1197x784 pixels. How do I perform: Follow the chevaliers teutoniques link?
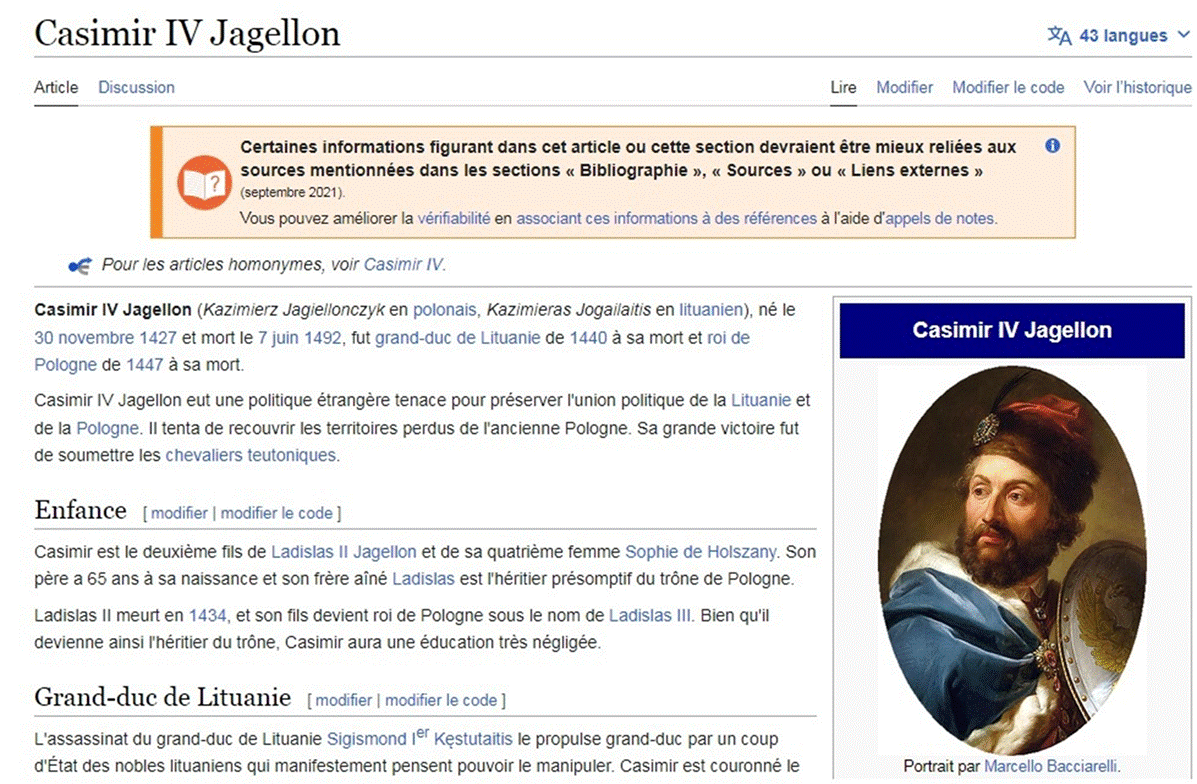[x=250, y=455]
